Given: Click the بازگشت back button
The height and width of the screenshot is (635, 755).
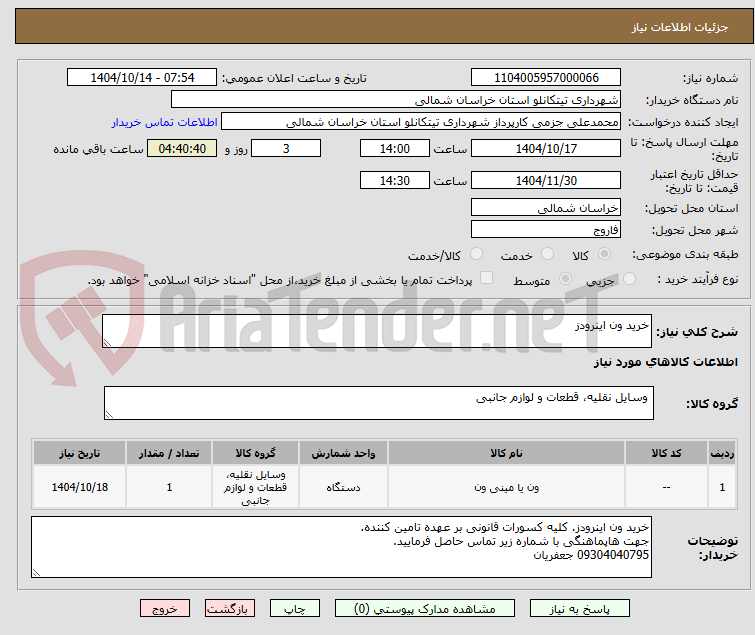Looking at the screenshot, I should [230, 609].
